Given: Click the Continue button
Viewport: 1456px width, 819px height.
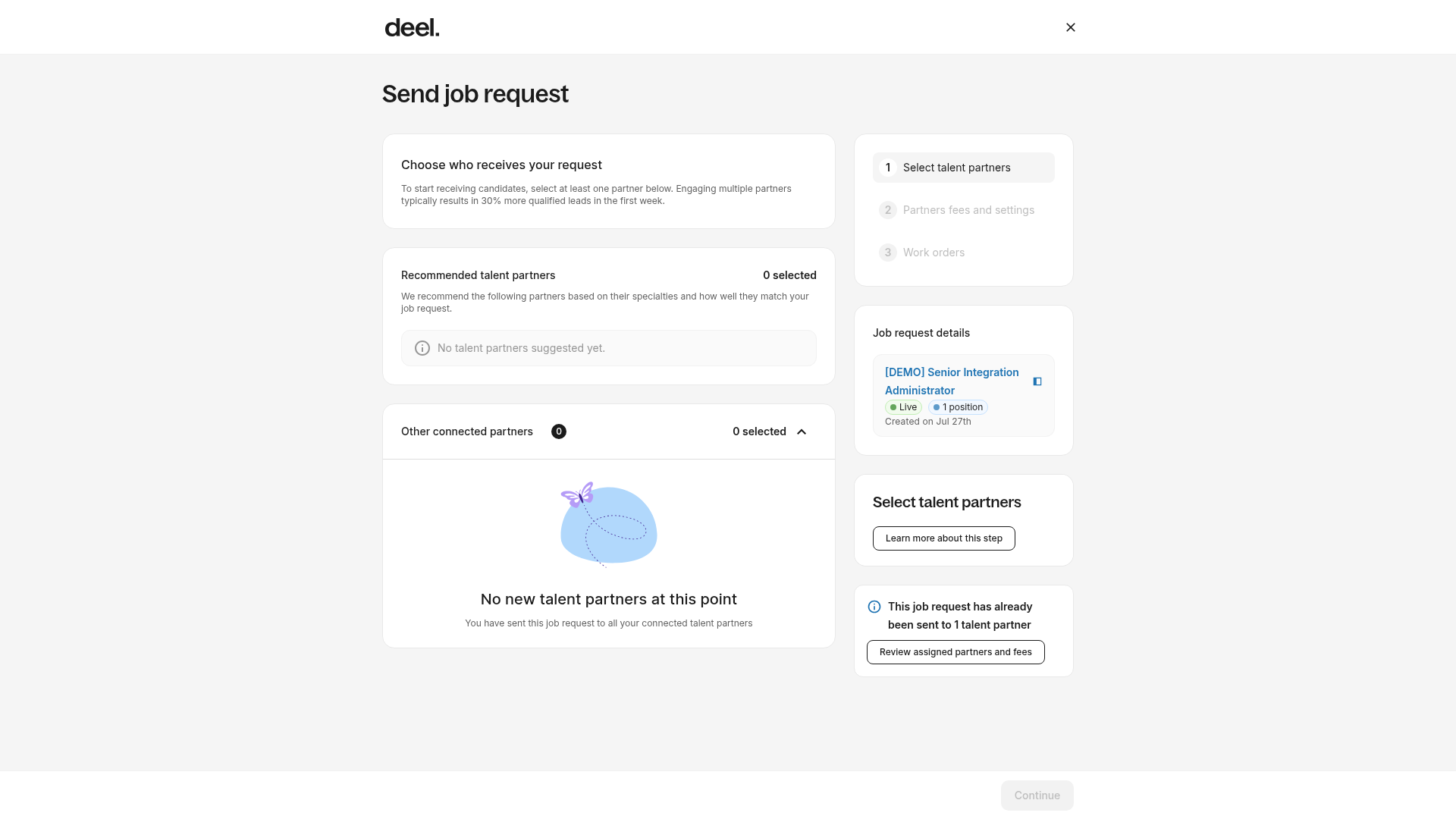Looking at the screenshot, I should point(1037,795).
